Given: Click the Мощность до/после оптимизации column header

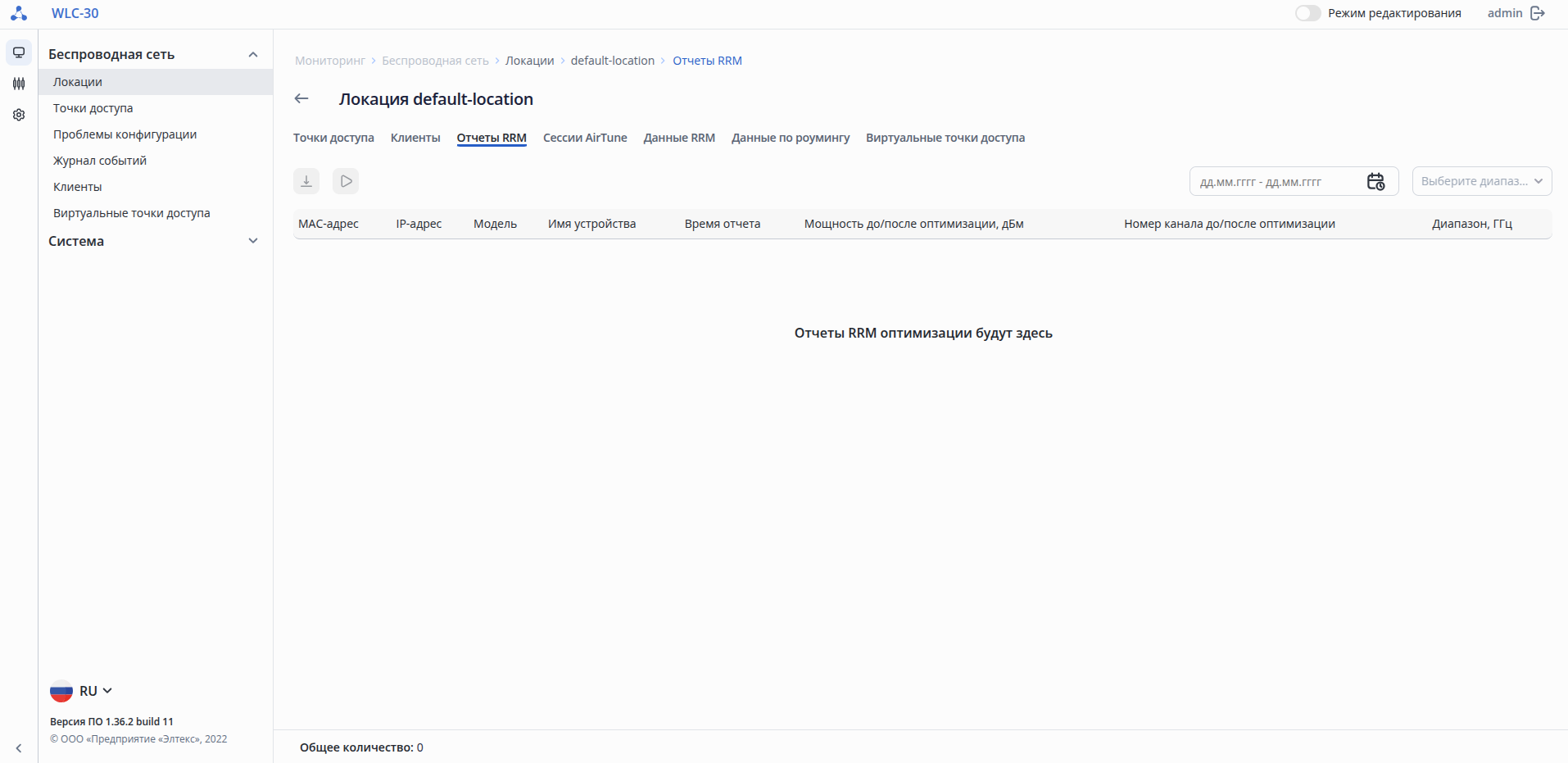Looking at the screenshot, I should [x=914, y=224].
